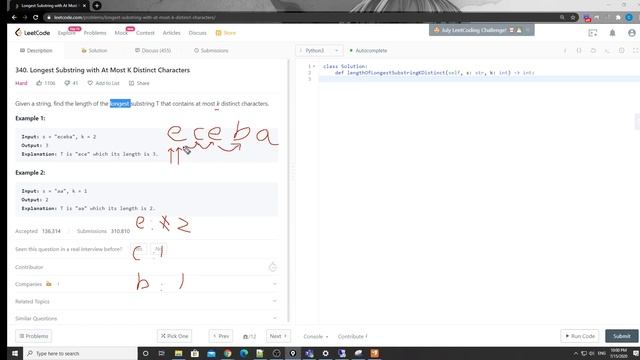Open Windows Start menu
The height and width of the screenshot is (360, 640).
click(x=15, y=353)
